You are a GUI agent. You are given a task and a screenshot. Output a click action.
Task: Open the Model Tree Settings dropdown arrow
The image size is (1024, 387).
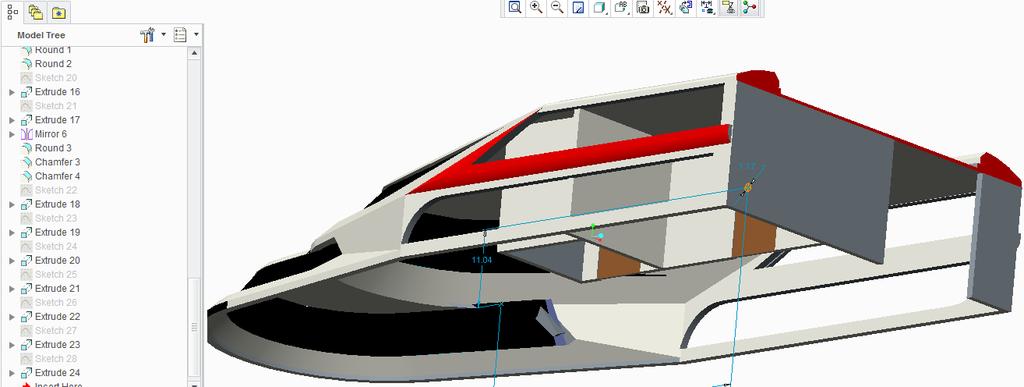pos(163,35)
